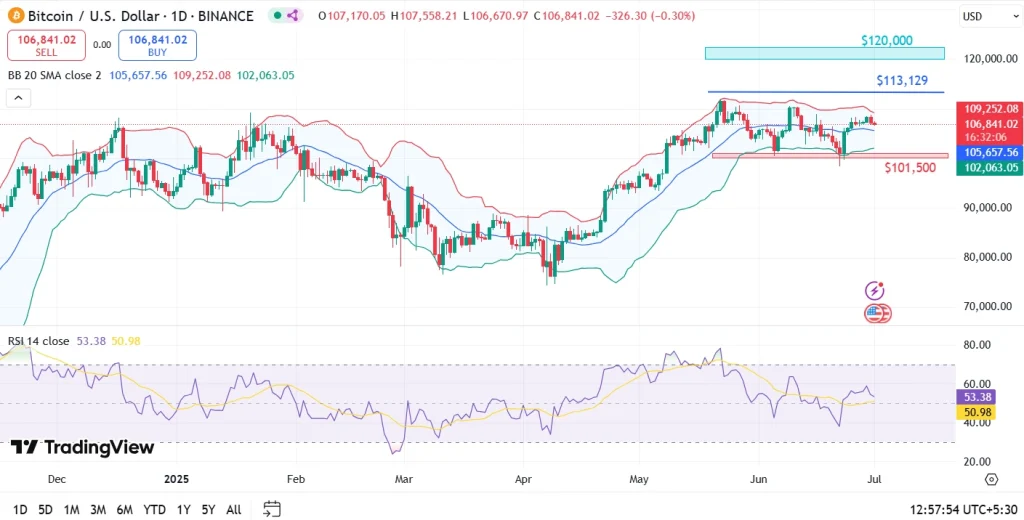
Task: Click the US flag economic event icon
Action: coord(876,313)
